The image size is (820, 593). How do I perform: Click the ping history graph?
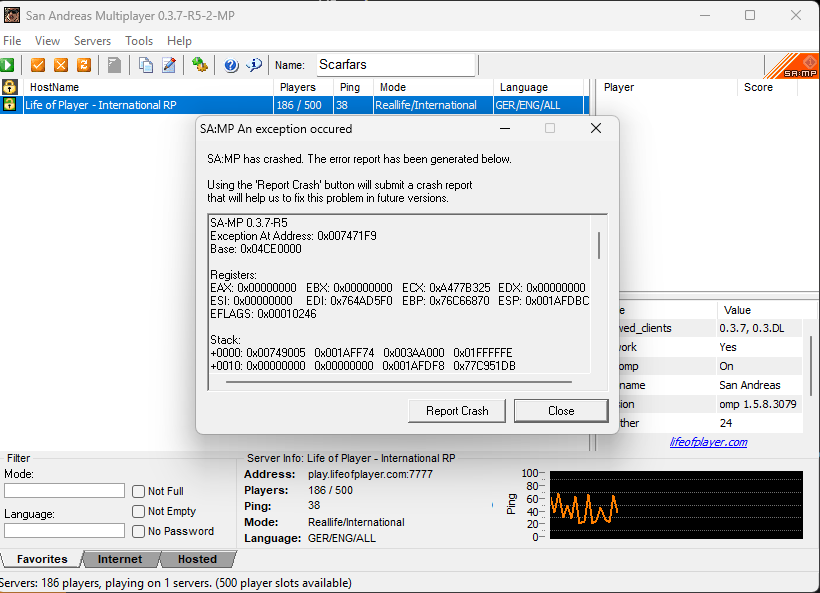coord(676,505)
